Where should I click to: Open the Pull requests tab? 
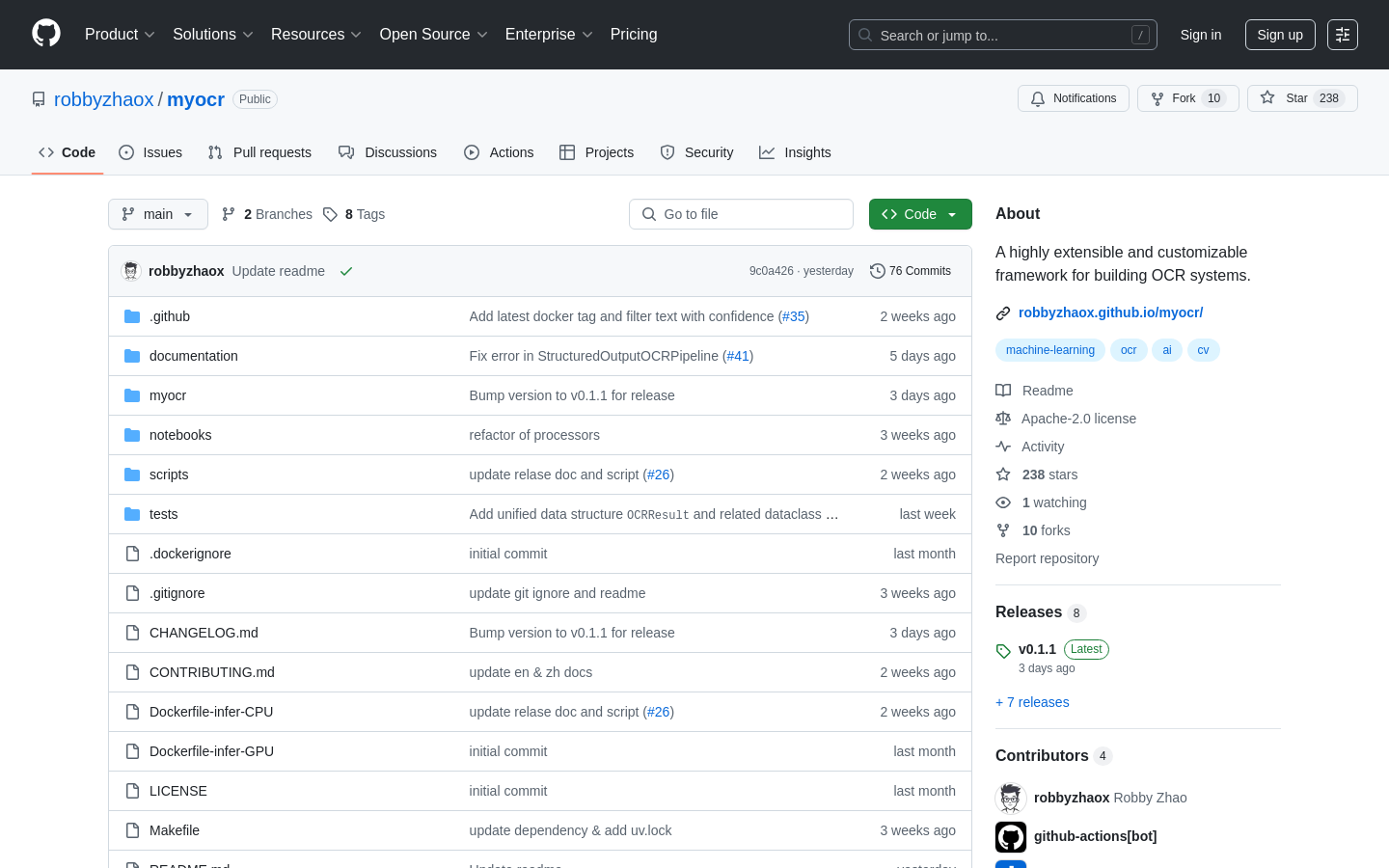pyautogui.click(x=259, y=152)
